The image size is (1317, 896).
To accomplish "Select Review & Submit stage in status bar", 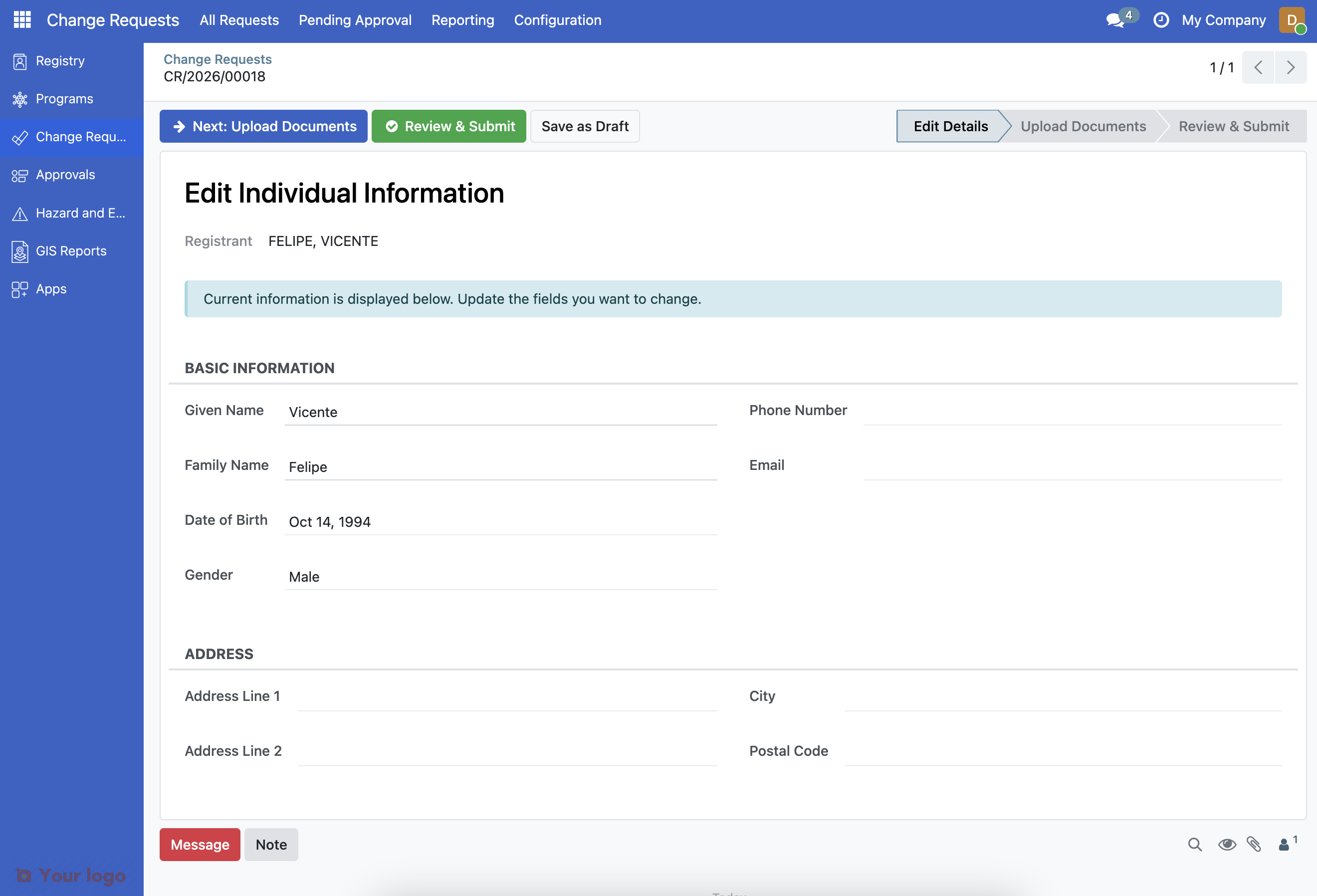I will point(1234,126).
